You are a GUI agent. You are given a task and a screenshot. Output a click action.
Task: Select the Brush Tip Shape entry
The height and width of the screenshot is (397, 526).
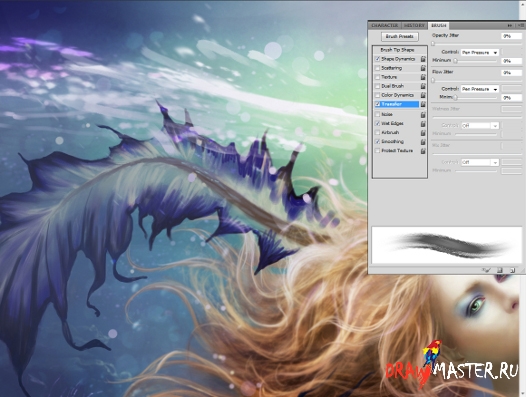click(397, 50)
